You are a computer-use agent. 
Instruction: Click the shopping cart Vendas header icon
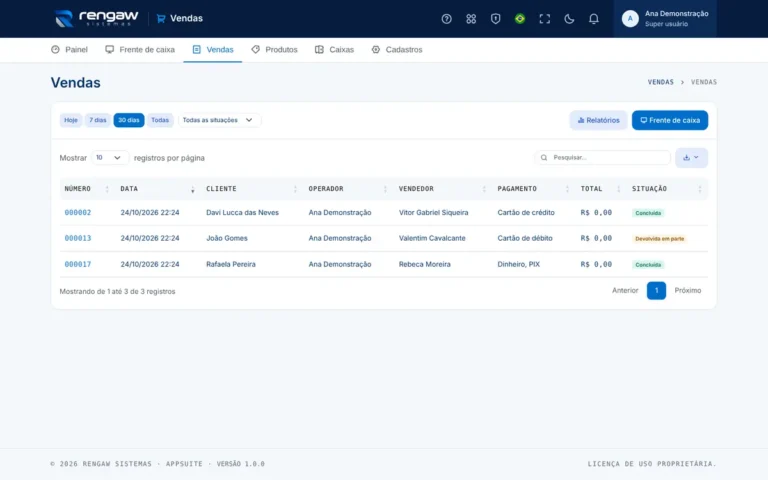point(161,19)
